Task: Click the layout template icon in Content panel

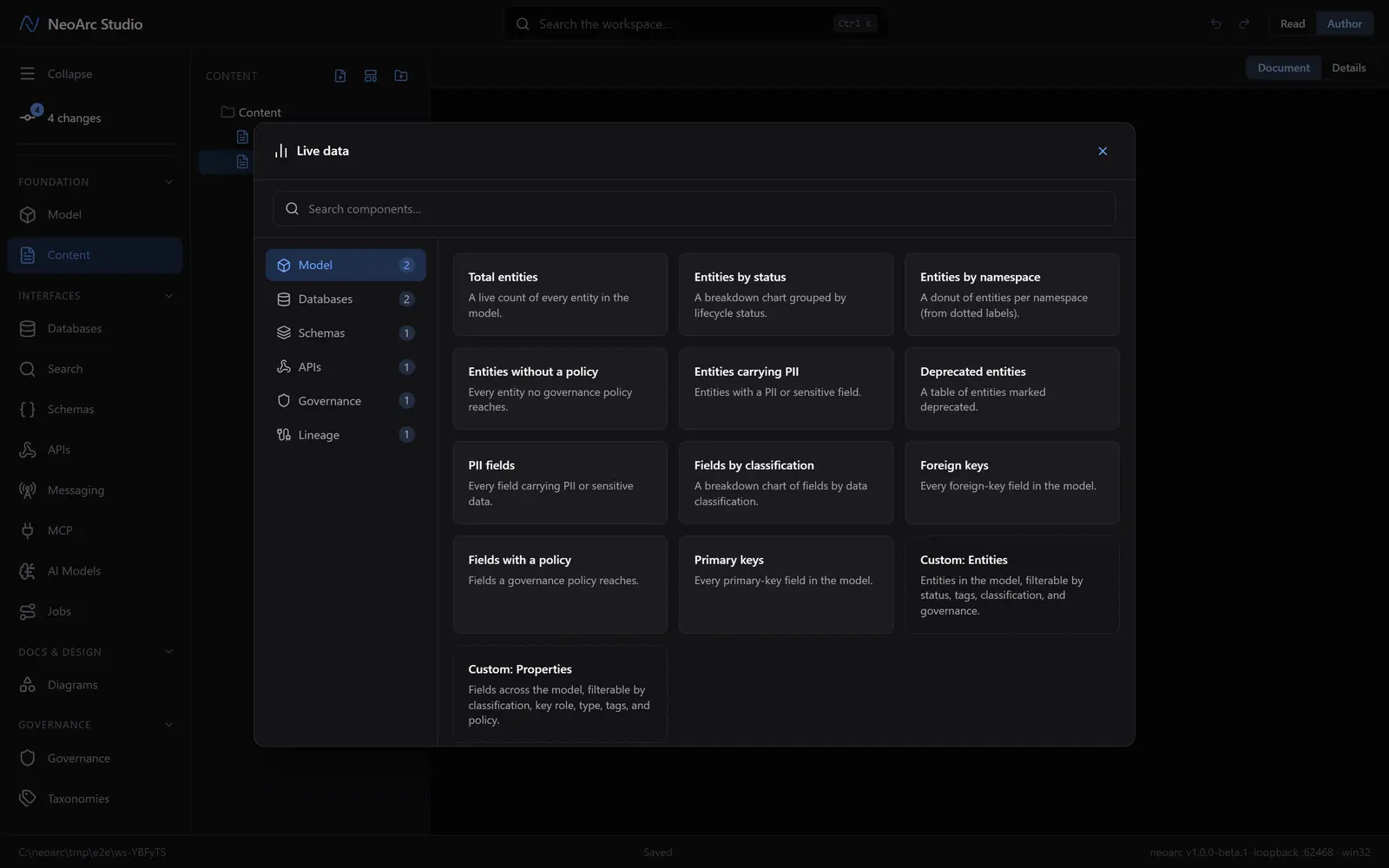Action: coord(371,76)
